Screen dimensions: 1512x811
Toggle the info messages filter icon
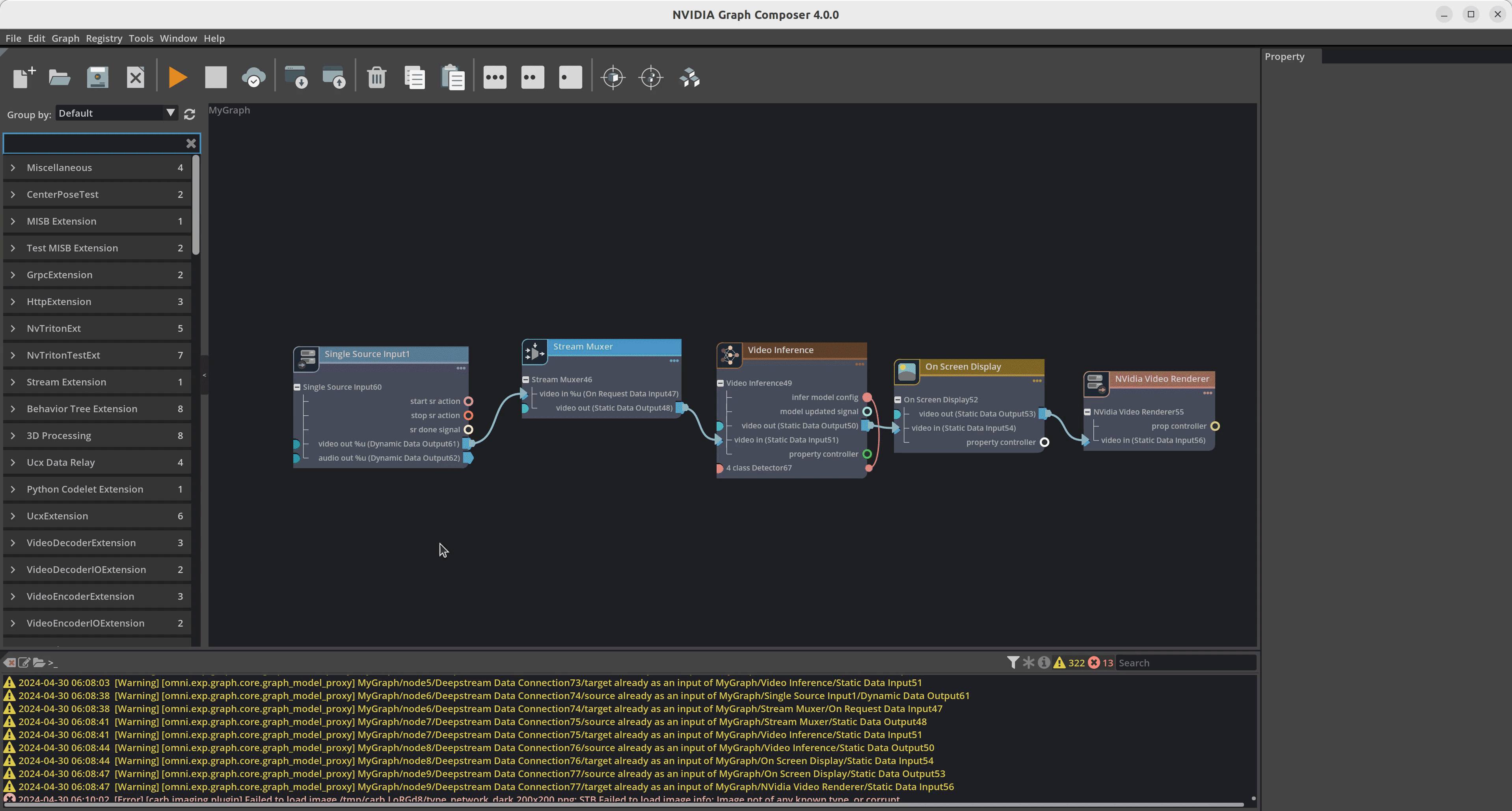pyautogui.click(x=1044, y=662)
